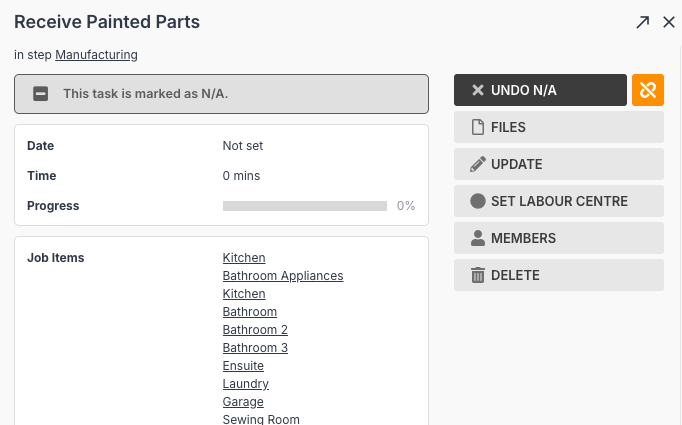Click the document icon beside Files

(478, 127)
